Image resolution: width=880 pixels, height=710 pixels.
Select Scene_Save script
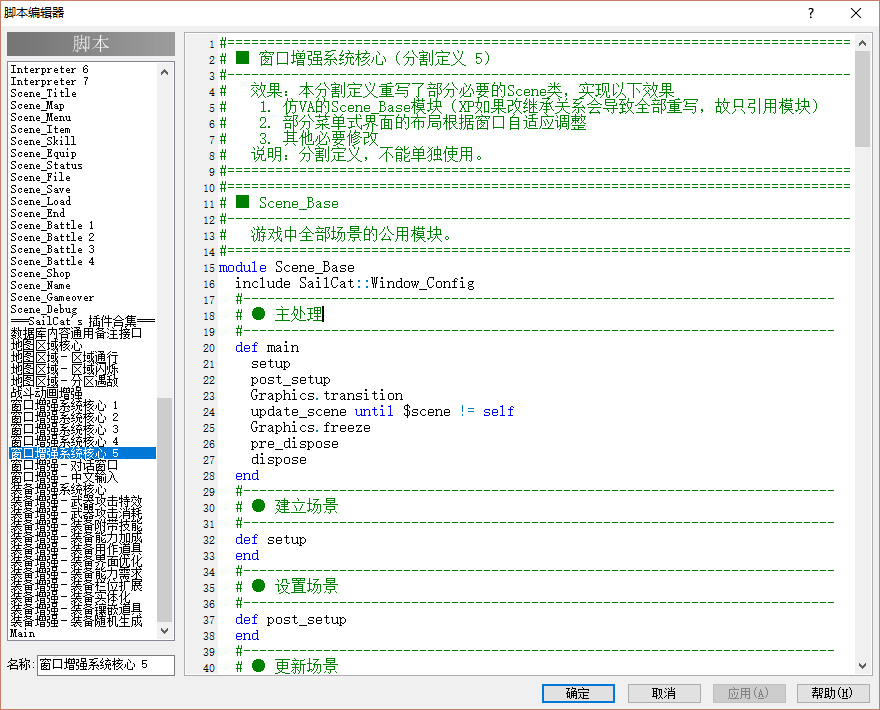click(40, 189)
